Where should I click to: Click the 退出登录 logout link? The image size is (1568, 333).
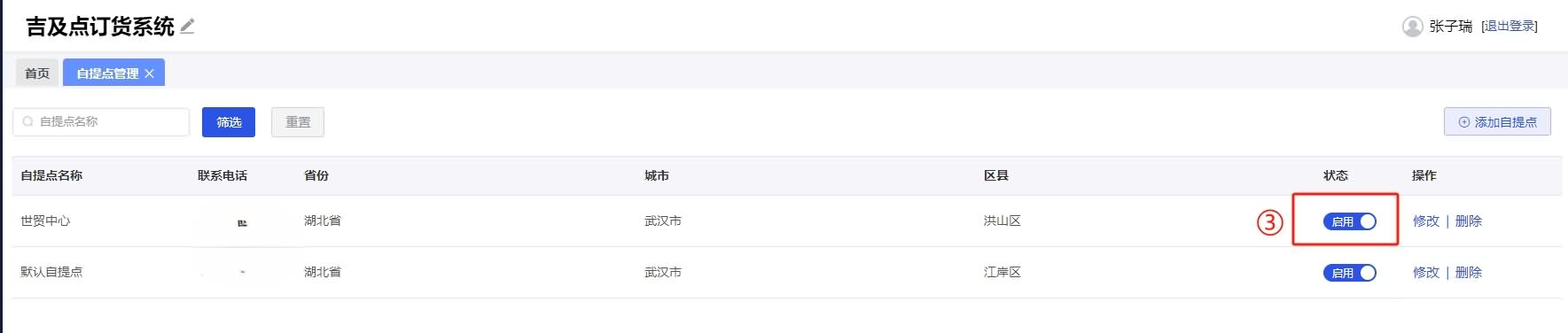1509,27
